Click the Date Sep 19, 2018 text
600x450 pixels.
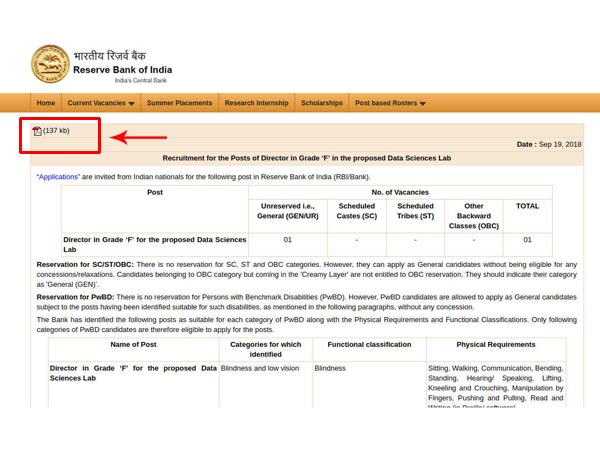tap(549, 144)
